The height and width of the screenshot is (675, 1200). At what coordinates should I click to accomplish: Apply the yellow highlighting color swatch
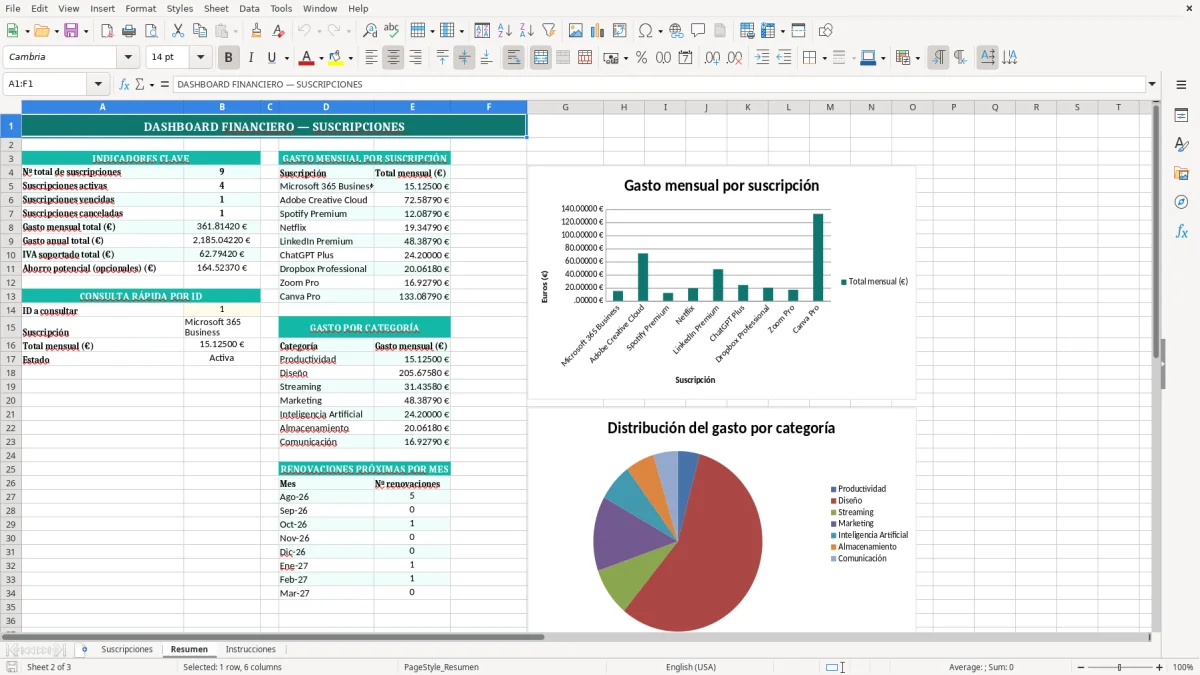(336, 58)
